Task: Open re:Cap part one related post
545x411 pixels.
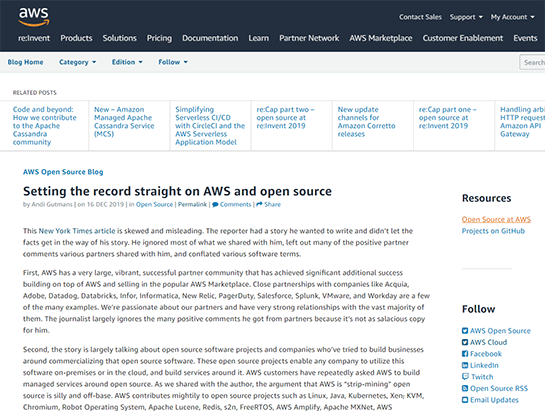Action: click(x=448, y=118)
